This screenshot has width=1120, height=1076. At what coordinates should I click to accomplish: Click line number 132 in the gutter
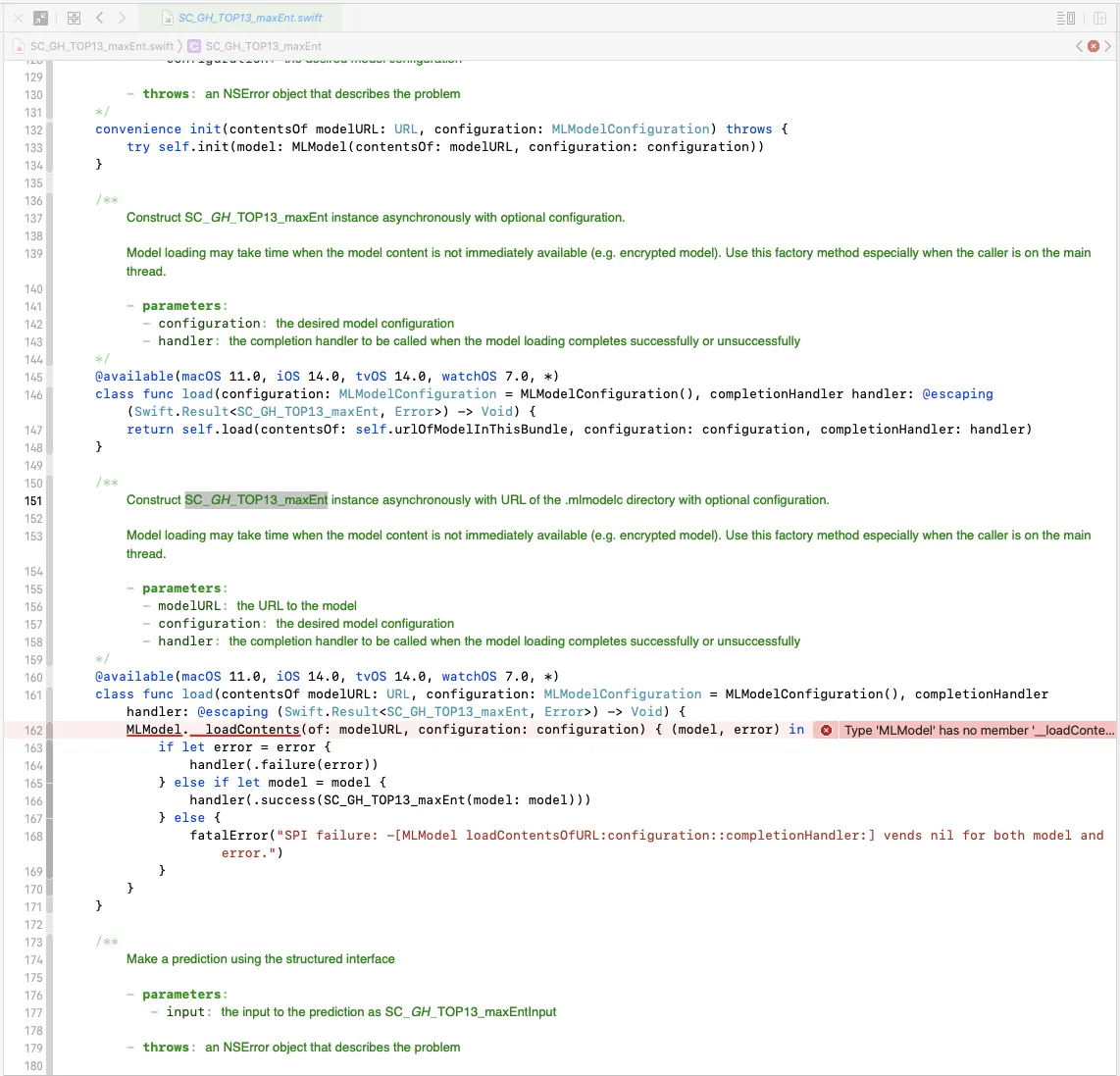pyautogui.click(x=33, y=130)
